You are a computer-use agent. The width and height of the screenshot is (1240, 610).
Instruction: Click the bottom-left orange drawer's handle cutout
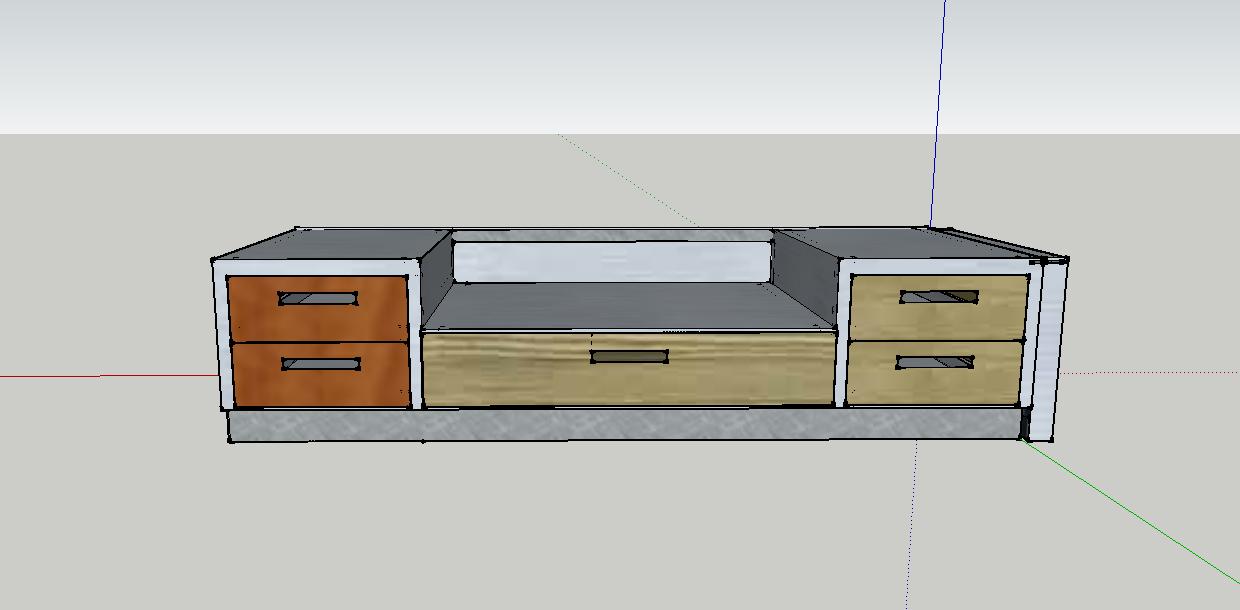tap(320, 364)
